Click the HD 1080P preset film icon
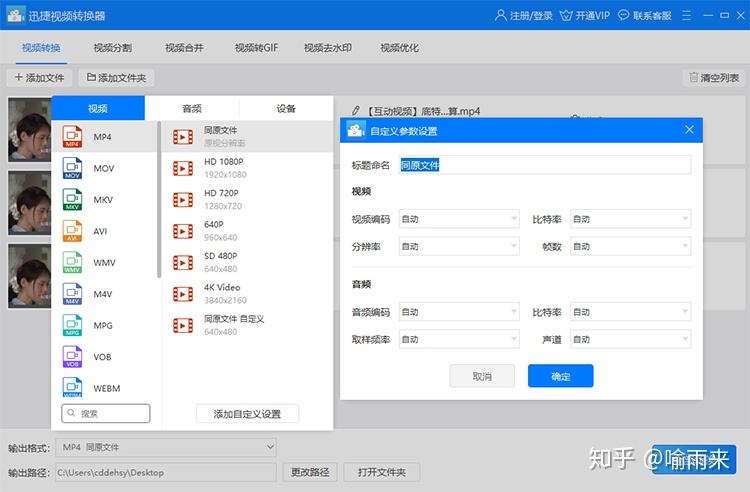The width and height of the screenshot is (750, 492). click(x=183, y=168)
